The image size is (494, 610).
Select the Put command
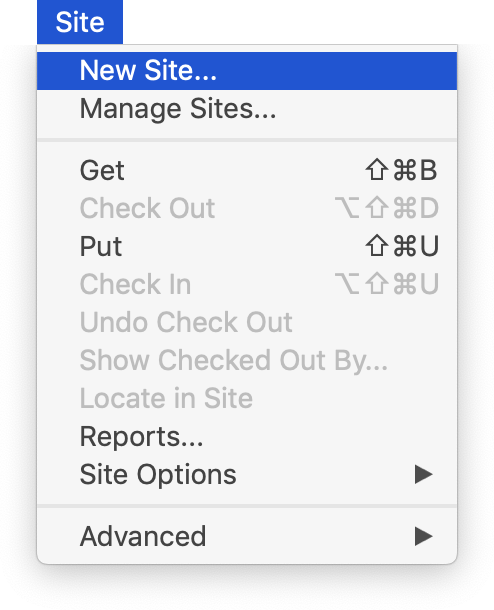pyautogui.click(x=247, y=246)
